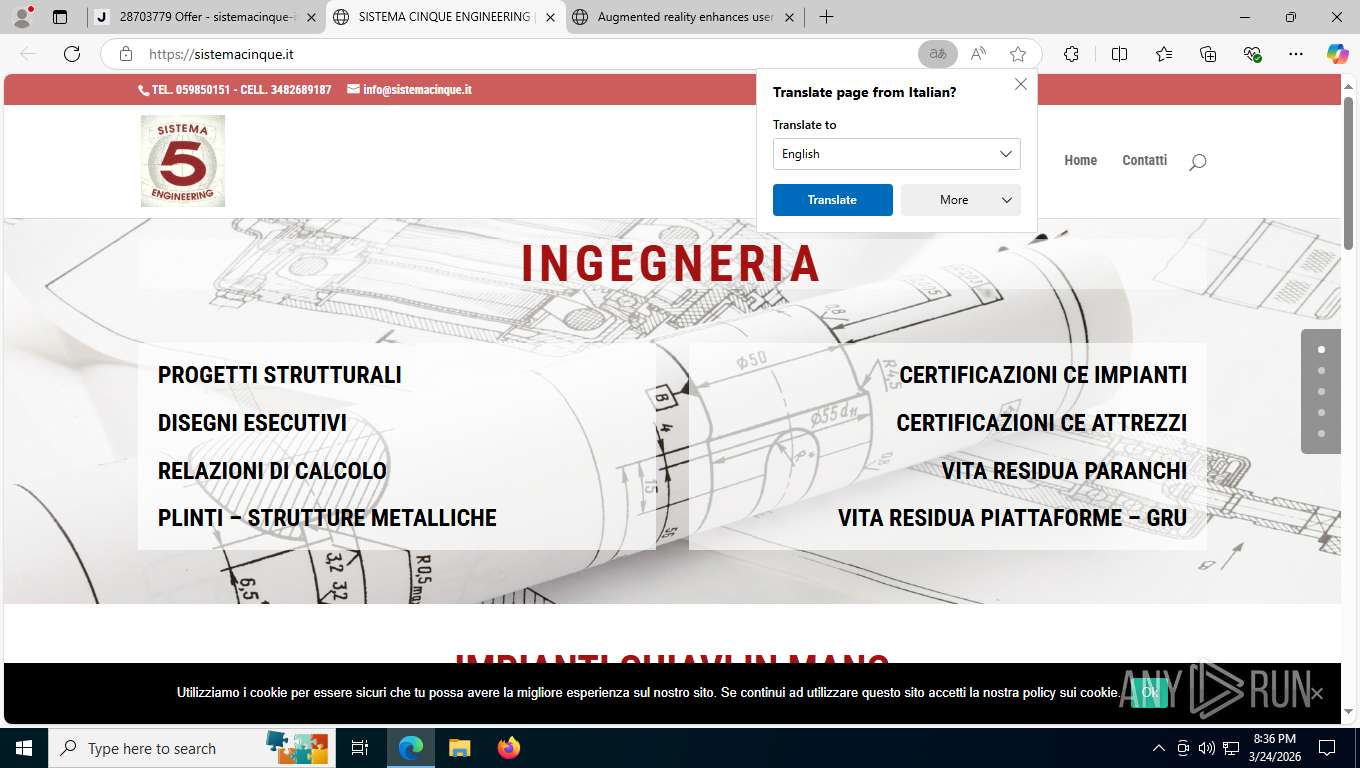Image resolution: width=1360 pixels, height=768 pixels.
Task: Open Microsoft Edge from taskbar
Action: pos(410,748)
